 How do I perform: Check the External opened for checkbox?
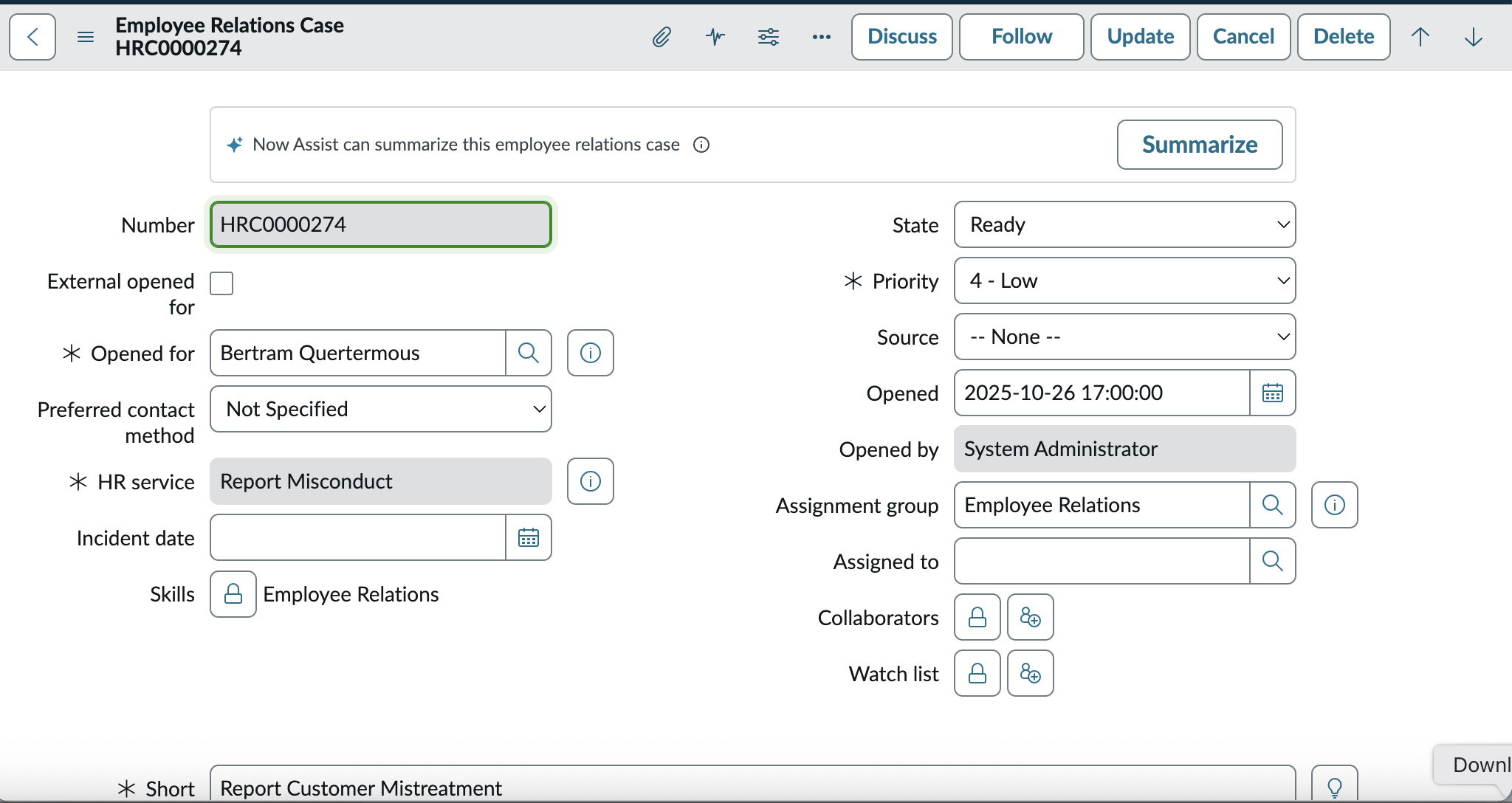221,283
